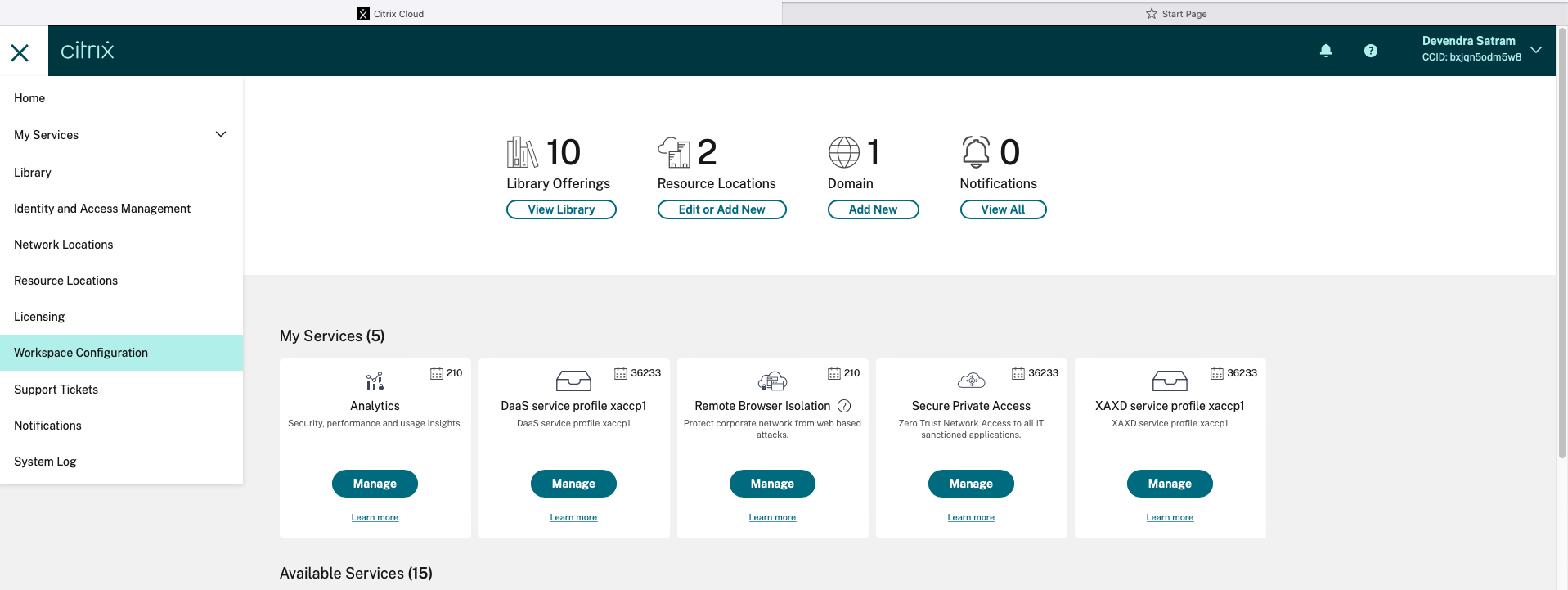
Task: Click the Analytics service icon
Action: 375,381
